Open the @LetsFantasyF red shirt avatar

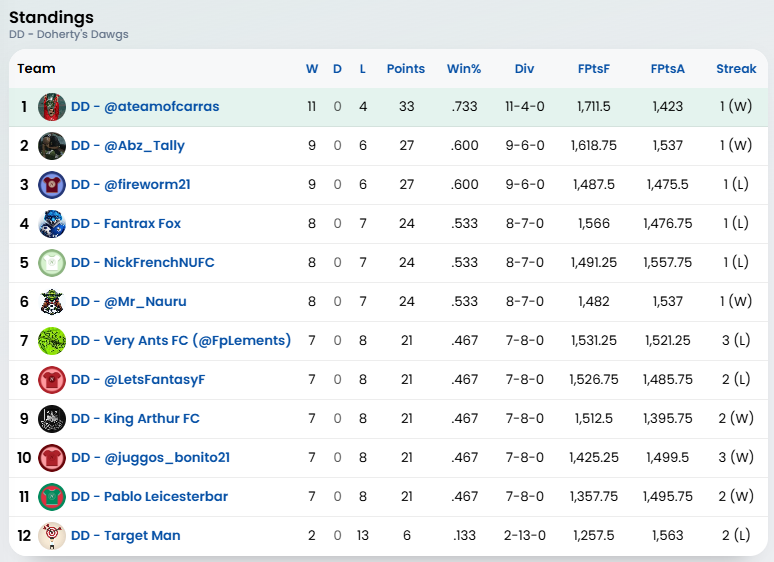coord(52,379)
